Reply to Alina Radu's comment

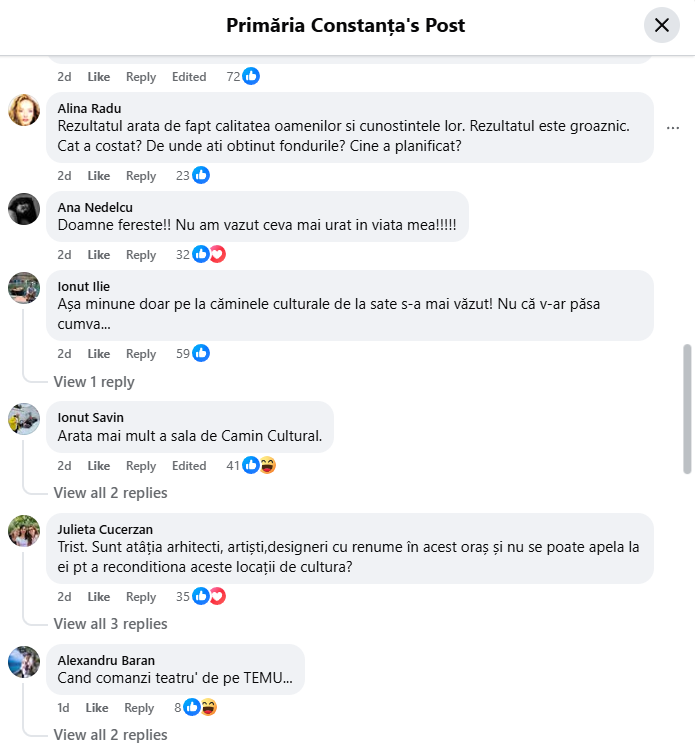pyautogui.click(x=141, y=176)
